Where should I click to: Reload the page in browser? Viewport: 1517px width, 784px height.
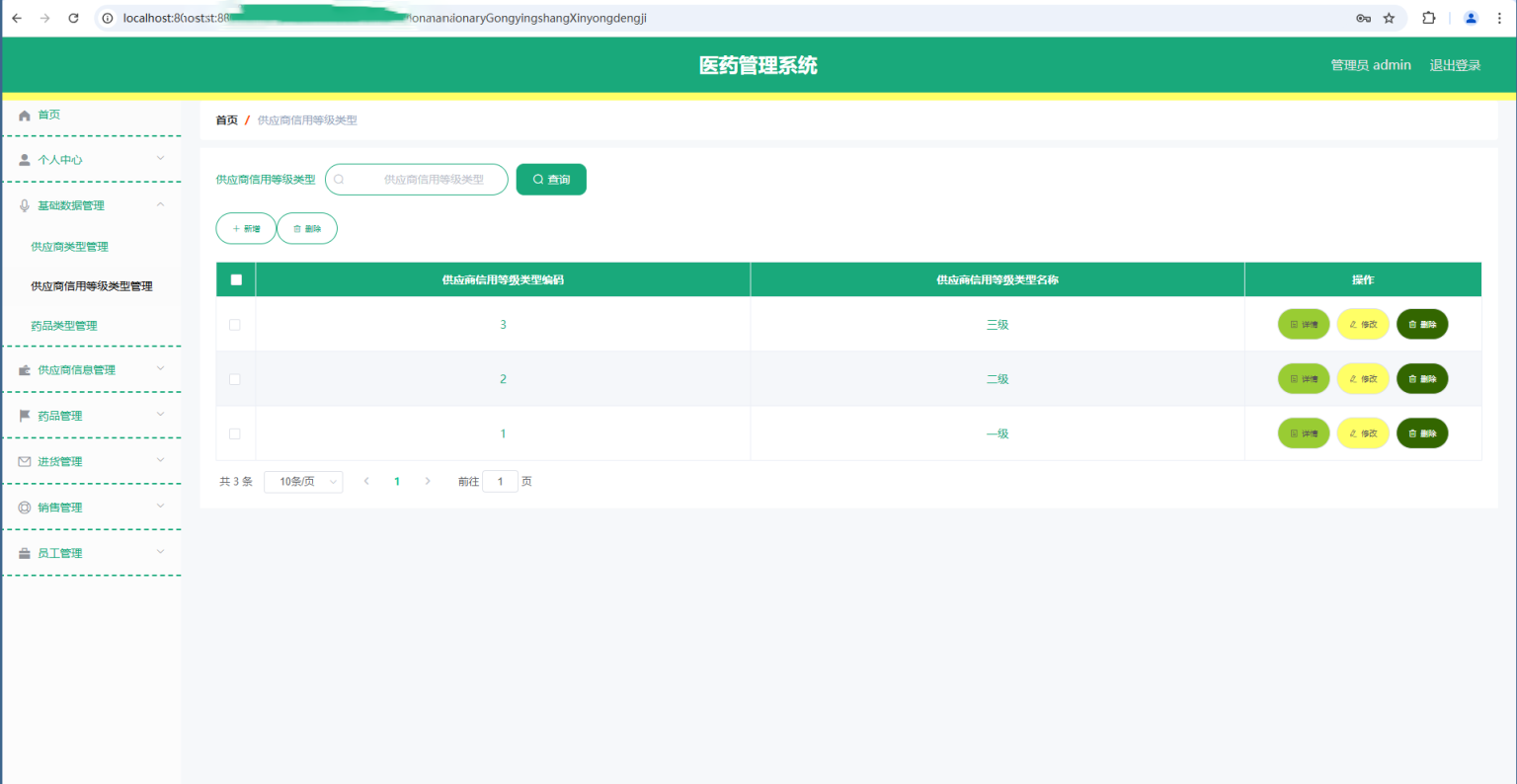[73, 18]
